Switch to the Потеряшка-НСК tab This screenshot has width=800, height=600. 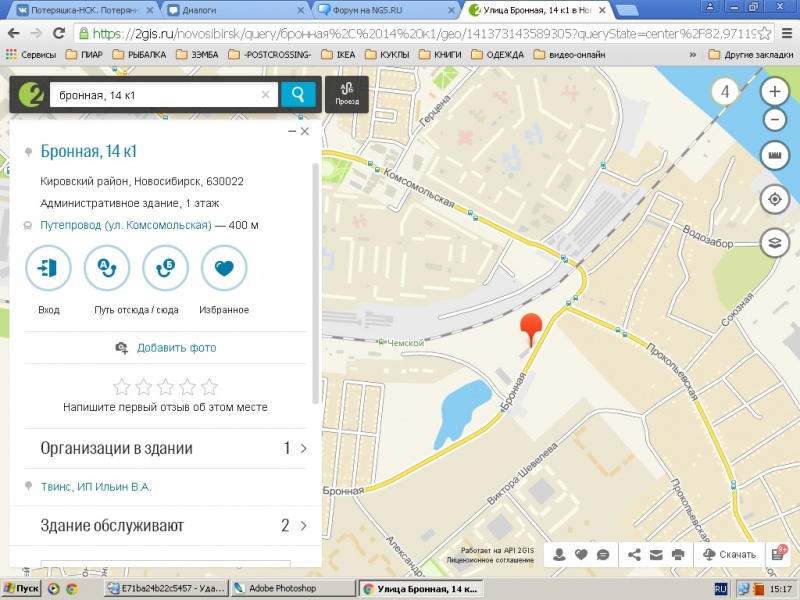[x=84, y=10]
